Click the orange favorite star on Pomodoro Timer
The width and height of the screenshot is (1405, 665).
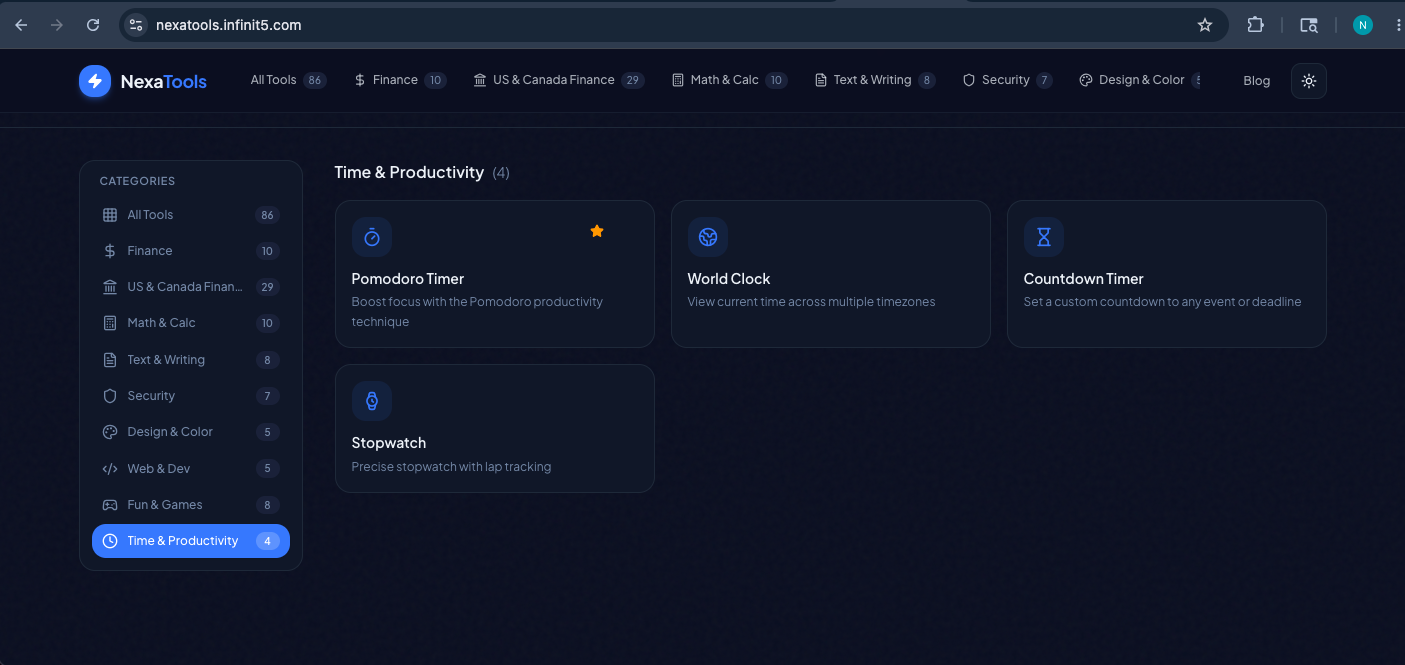coord(597,231)
